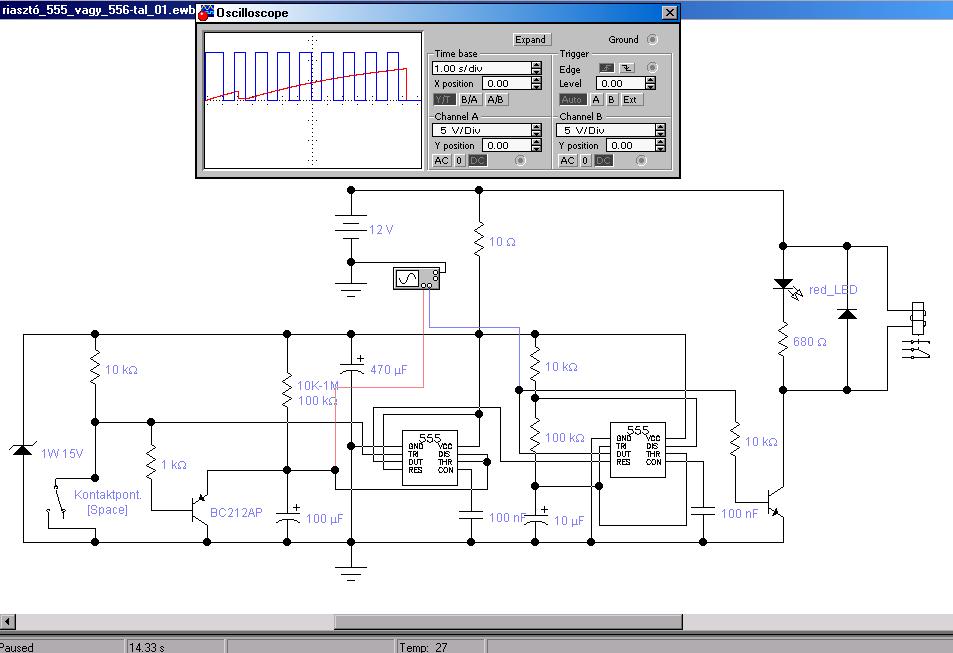Viewport: 953px width, 653px height.
Task: Set Channel A coupling to AC
Action: pos(442,161)
